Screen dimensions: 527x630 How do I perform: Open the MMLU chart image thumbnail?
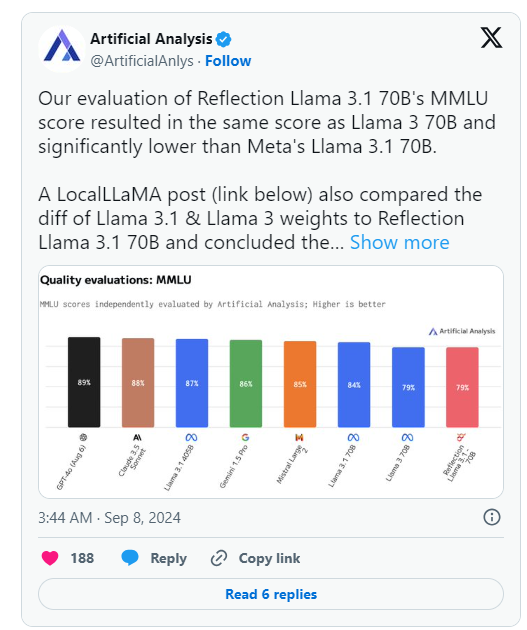[x=271, y=382]
